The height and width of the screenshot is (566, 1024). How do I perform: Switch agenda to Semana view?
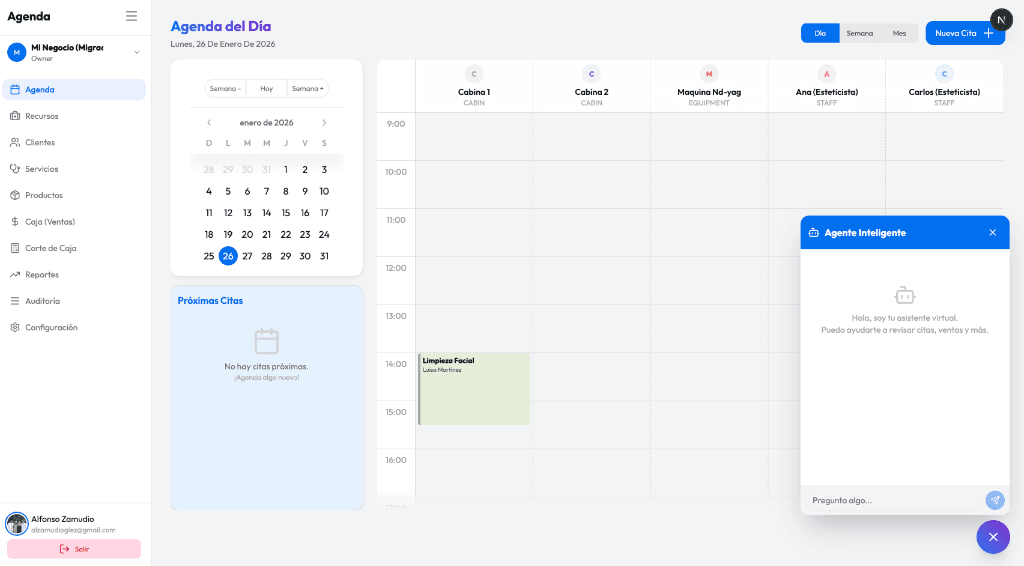(x=859, y=33)
